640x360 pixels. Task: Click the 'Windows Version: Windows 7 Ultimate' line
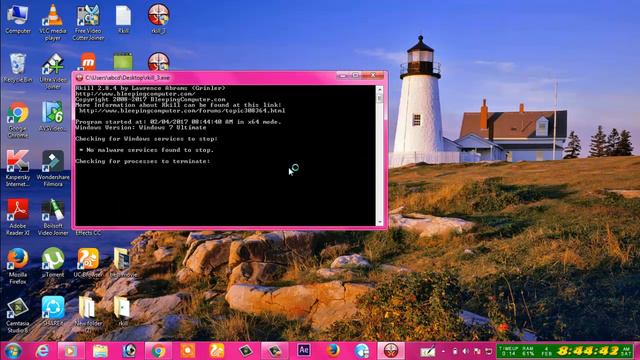click(141, 127)
